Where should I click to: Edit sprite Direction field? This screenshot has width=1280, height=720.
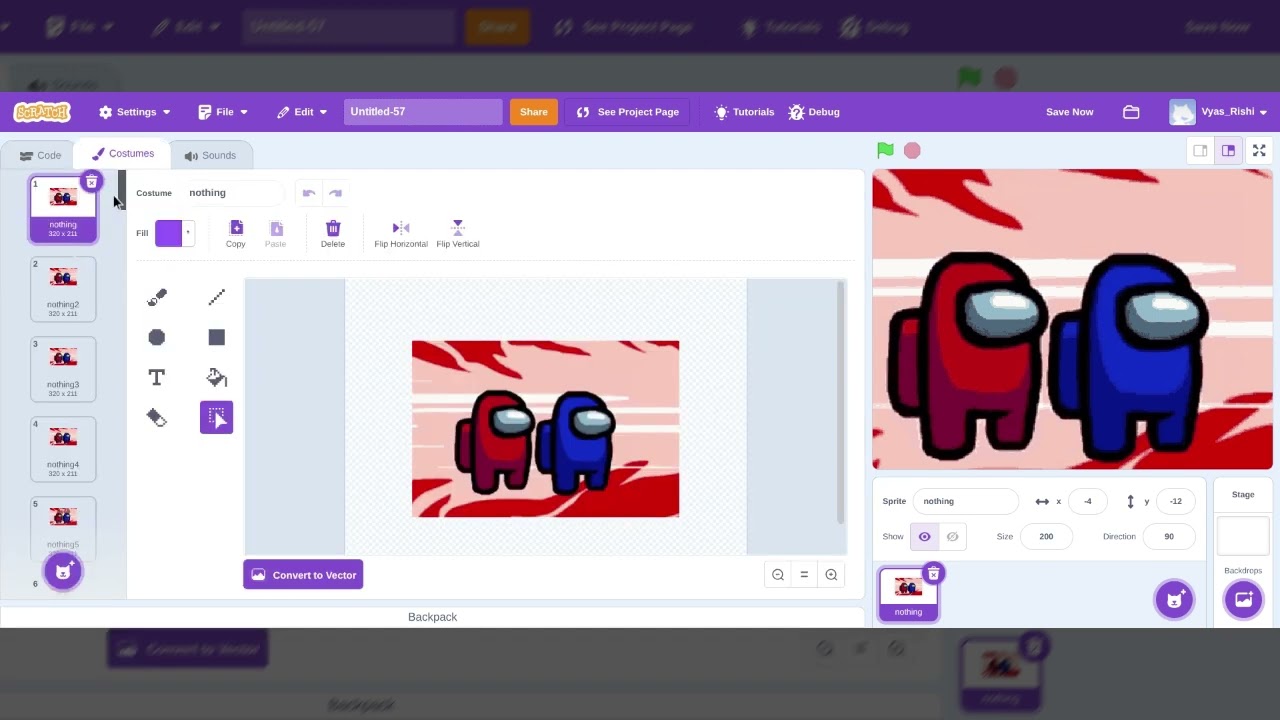pos(1169,537)
